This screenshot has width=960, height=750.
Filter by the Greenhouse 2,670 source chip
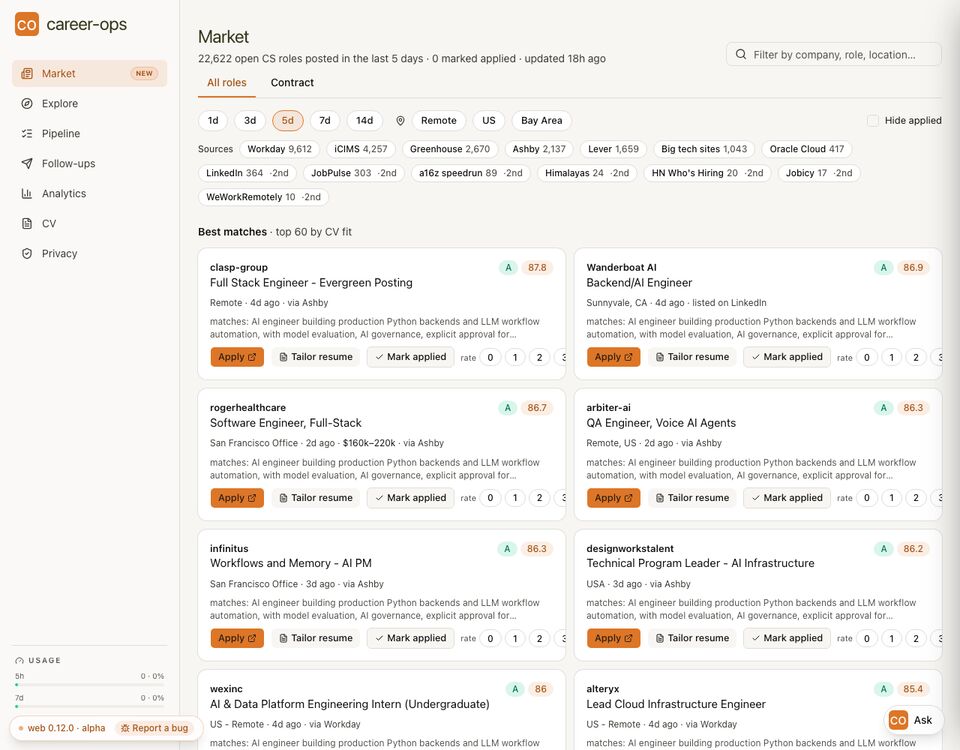tap(450, 149)
